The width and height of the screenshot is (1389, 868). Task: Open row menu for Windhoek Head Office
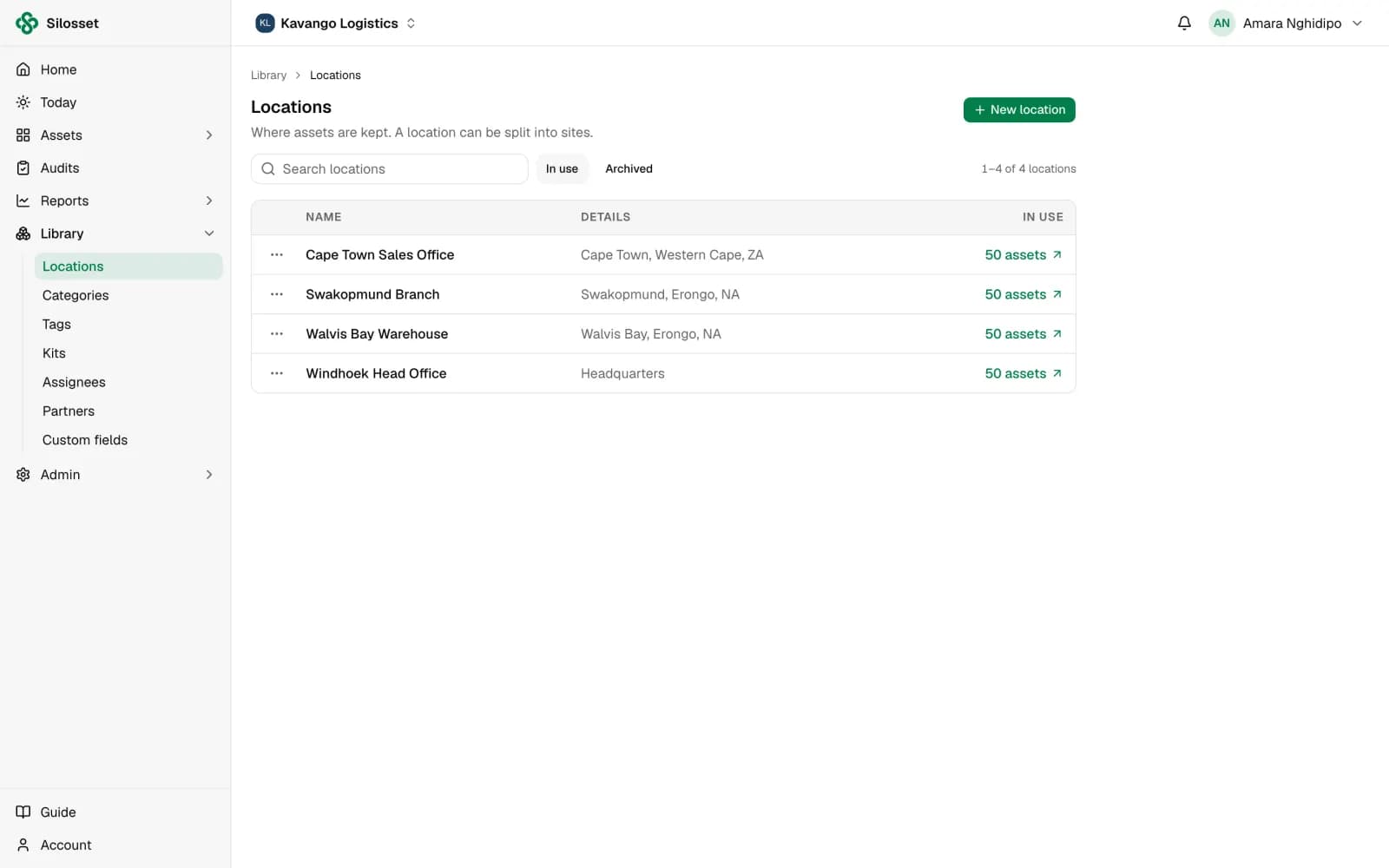[277, 373]
